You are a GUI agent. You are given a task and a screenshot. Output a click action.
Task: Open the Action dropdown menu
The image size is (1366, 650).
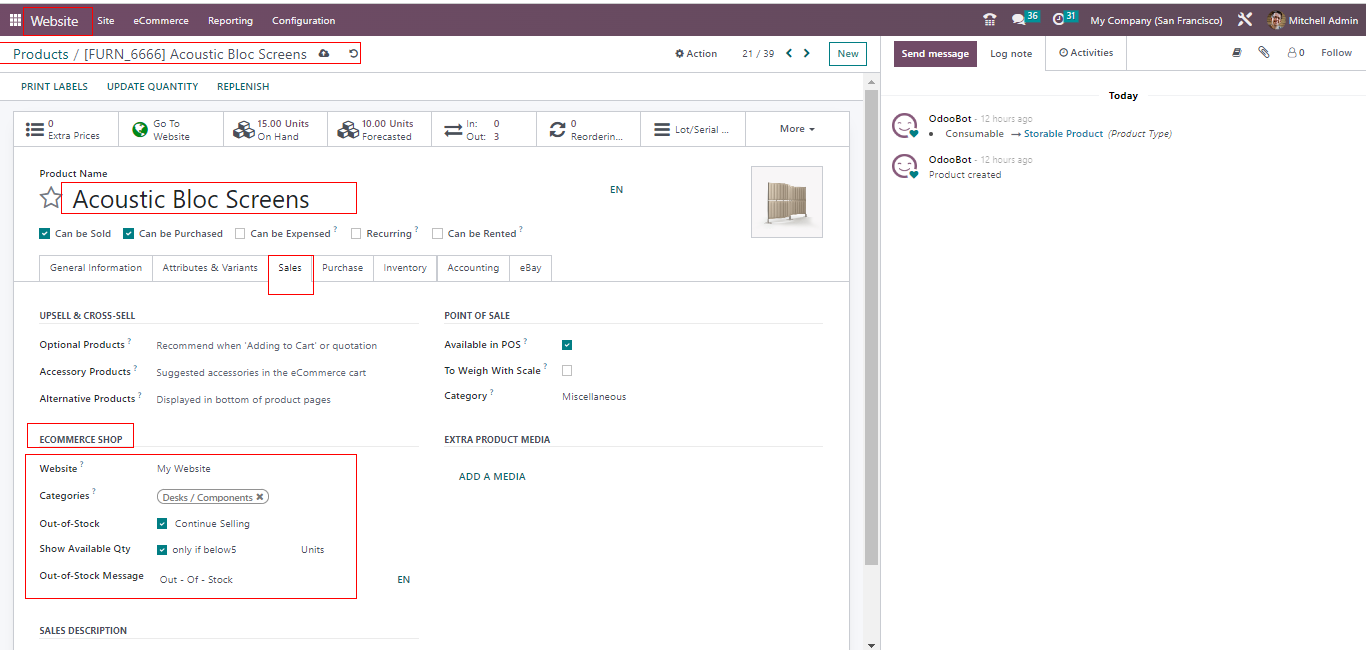point(696,54)
